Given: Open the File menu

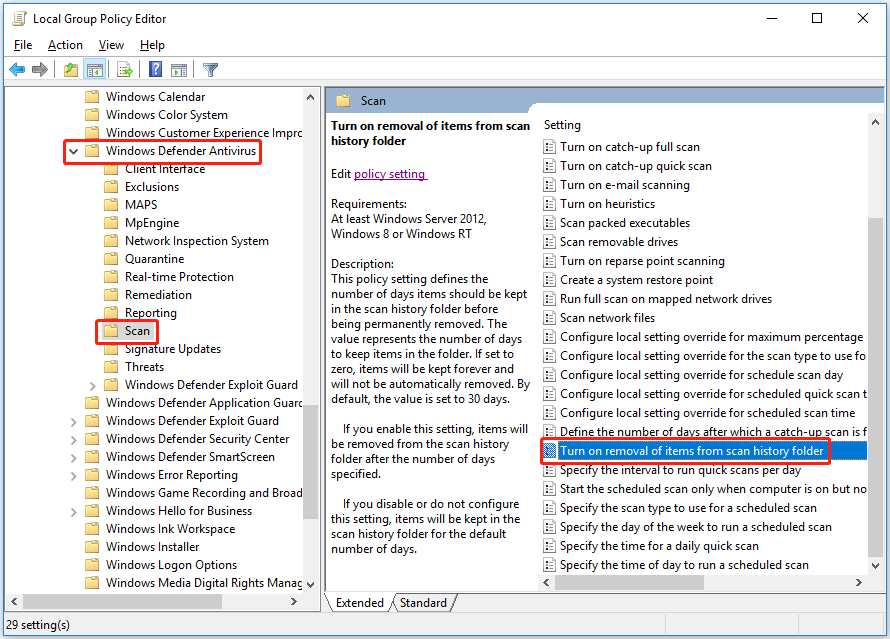Looking at the screenshot, I should point(23,45).
